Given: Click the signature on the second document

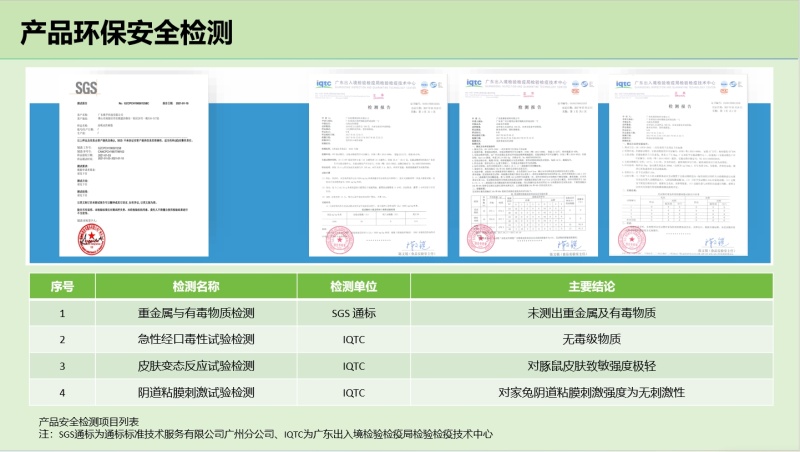Looking at the screenshot, I should [418, 245].
